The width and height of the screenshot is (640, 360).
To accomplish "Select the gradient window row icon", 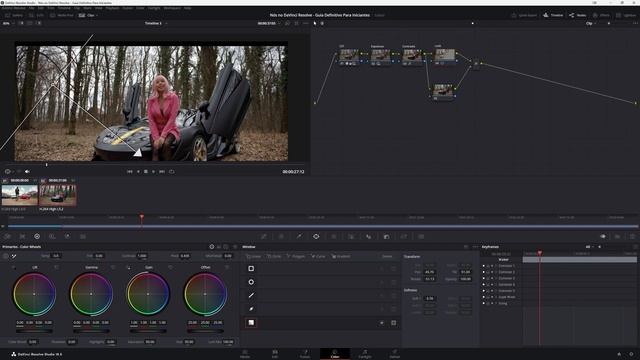I will (251, 322).
